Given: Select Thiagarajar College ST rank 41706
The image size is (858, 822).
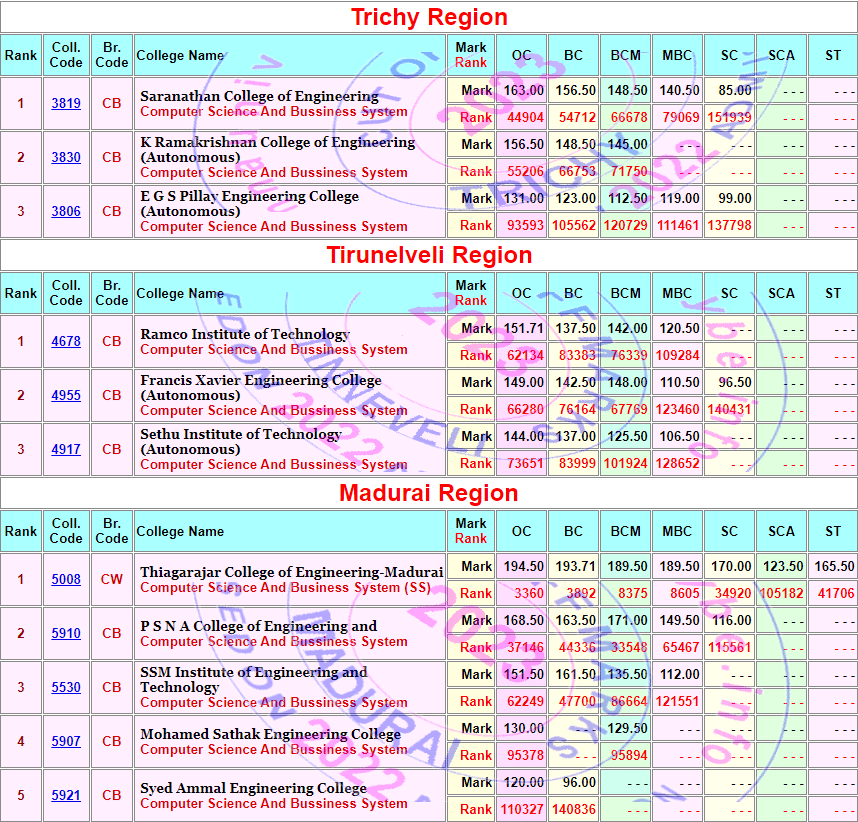Looking at the screenshot, I should click(834, 593).
